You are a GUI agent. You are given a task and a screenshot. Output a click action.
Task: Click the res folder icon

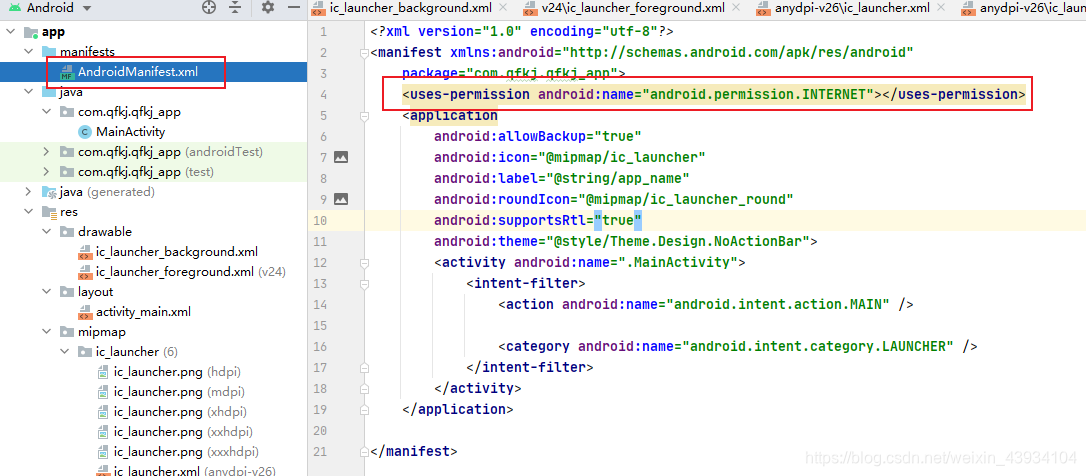pyautogui.click(x=48, y=212)
